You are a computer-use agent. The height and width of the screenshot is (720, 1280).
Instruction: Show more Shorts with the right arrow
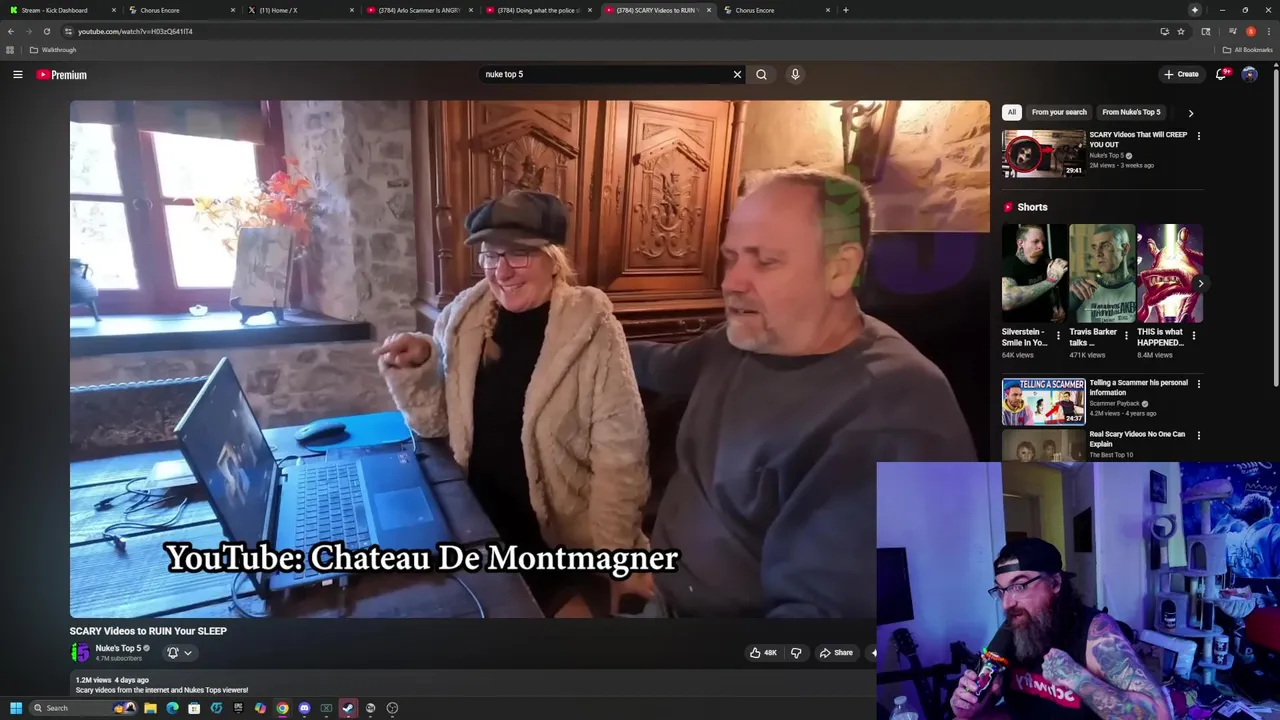[1200, 284]
